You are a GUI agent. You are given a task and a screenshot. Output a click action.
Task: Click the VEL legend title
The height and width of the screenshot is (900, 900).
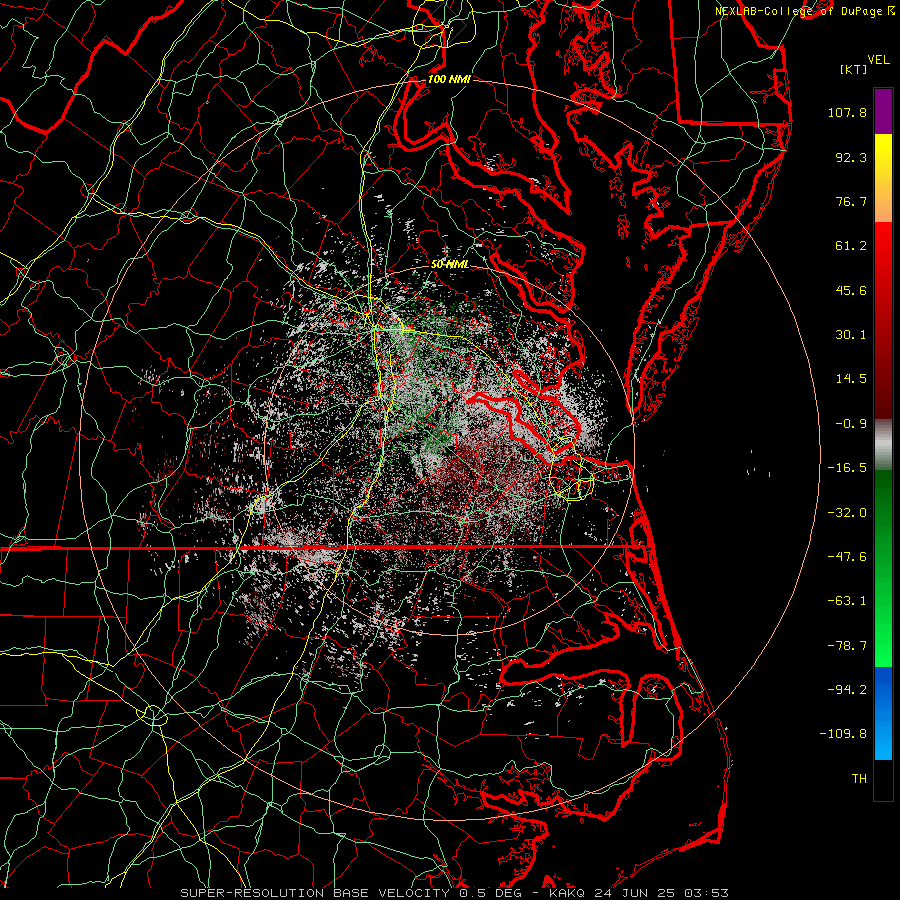coord(878,60)
